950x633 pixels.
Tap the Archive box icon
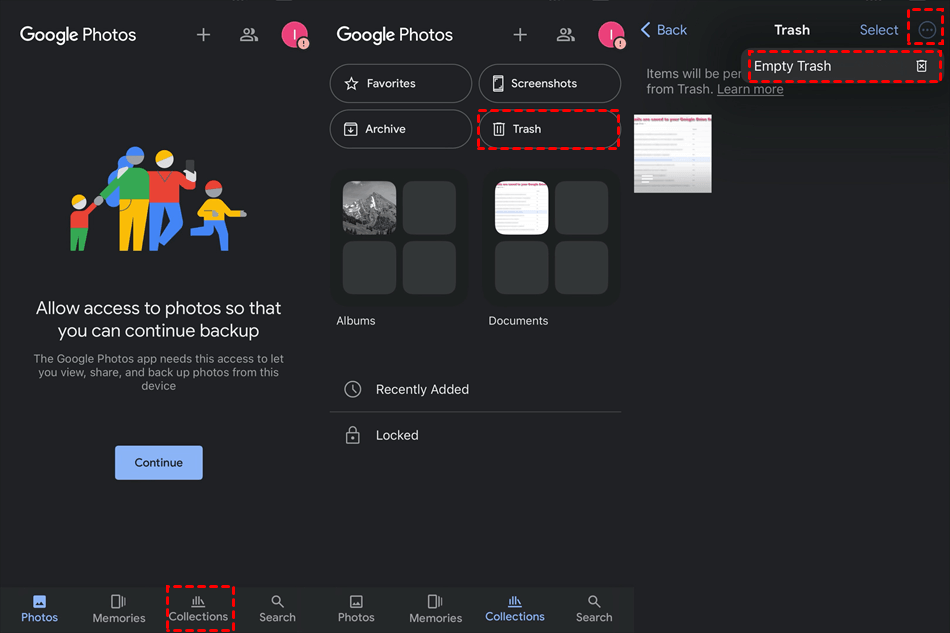(x=350, y=129)
